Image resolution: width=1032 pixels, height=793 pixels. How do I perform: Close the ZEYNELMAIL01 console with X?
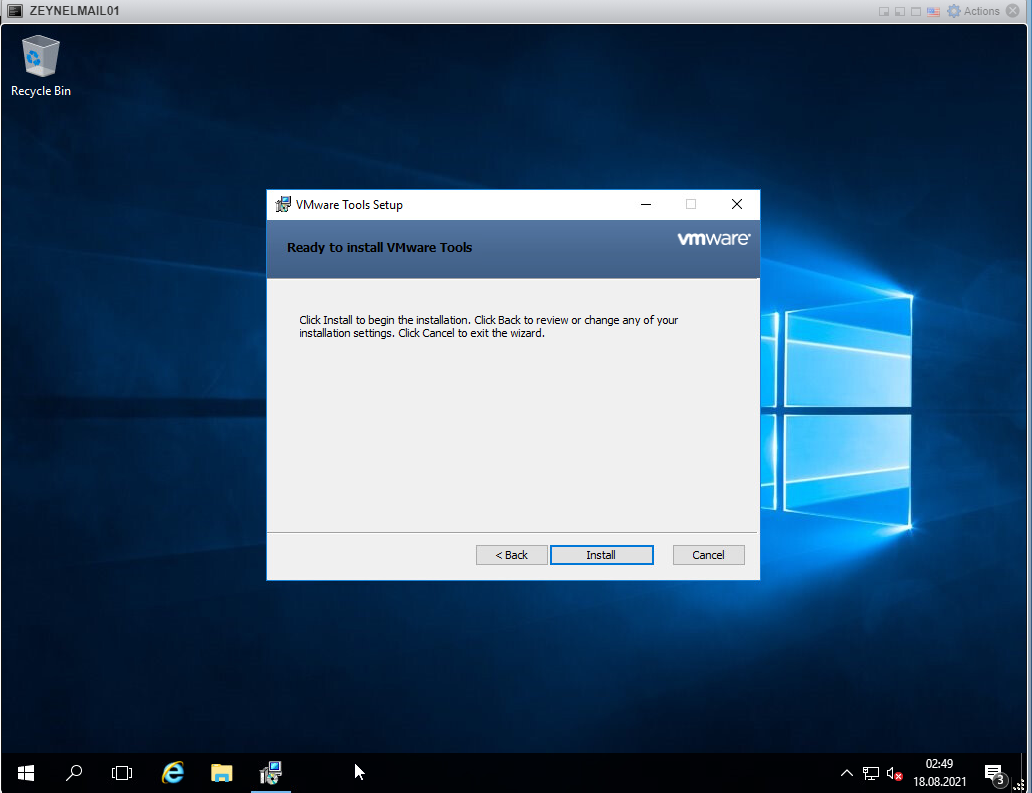click(1013, 11)
